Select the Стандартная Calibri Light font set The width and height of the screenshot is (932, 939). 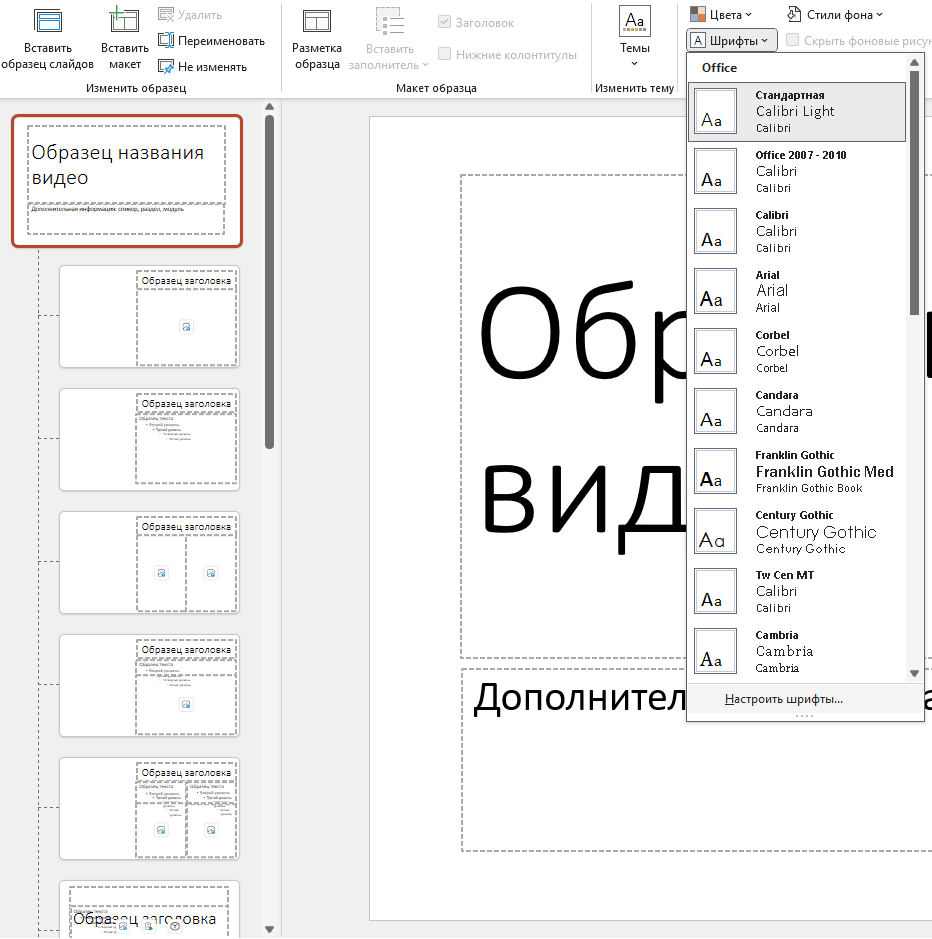pos(798,111)
